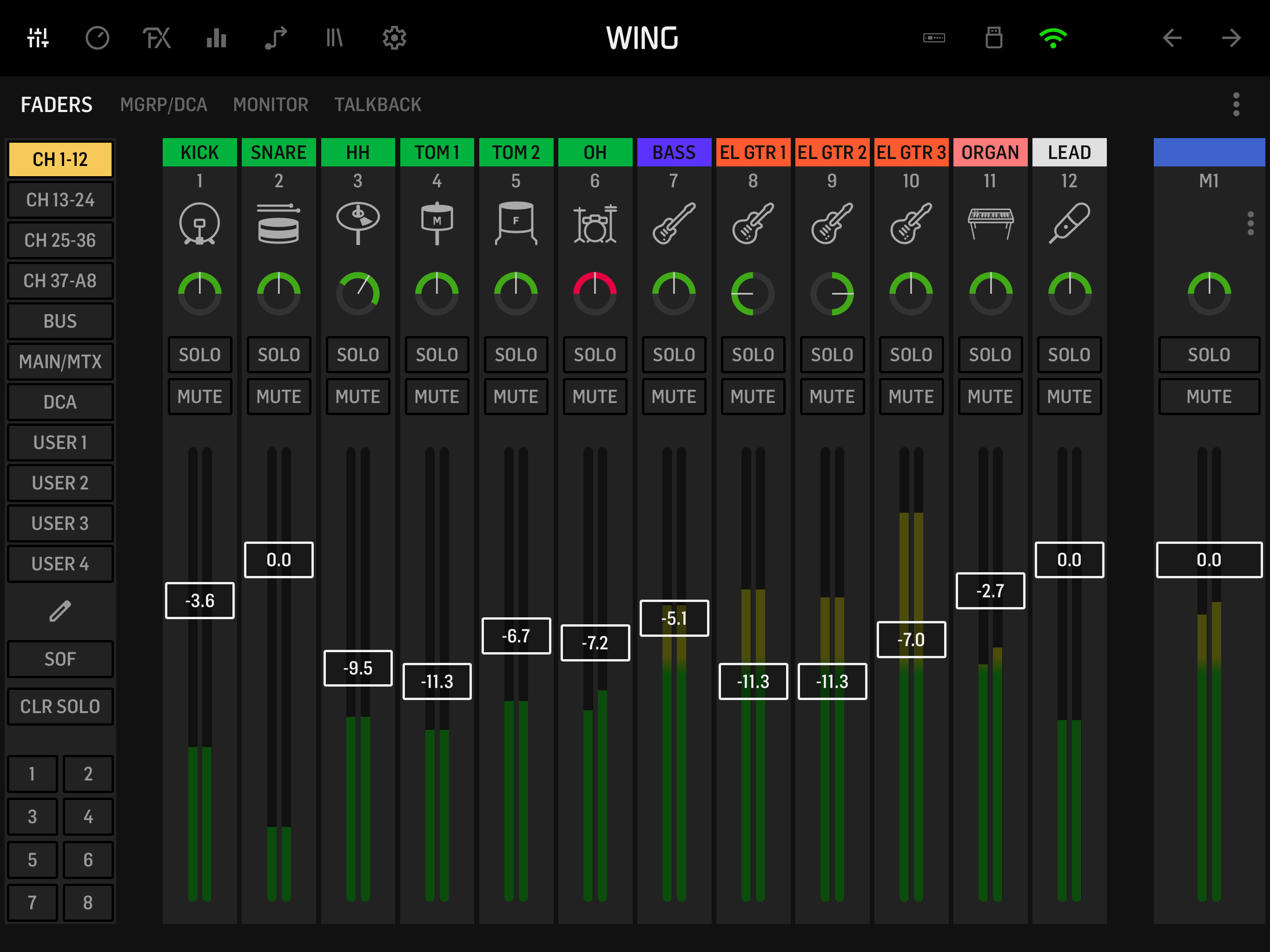Select the MAIN/MTX layer

[x=60, y=362]
